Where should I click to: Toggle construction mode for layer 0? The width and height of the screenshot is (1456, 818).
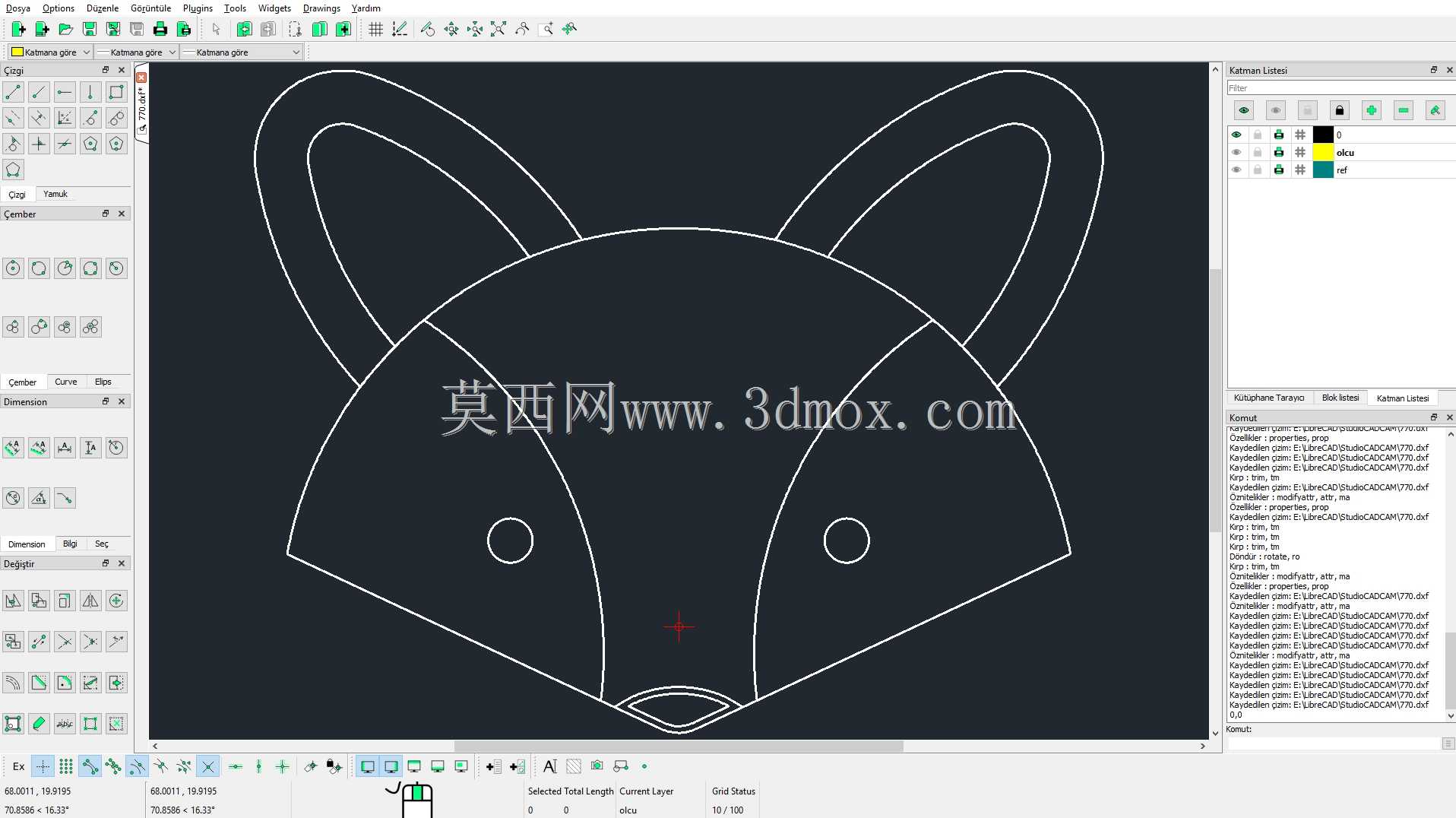1300,135
